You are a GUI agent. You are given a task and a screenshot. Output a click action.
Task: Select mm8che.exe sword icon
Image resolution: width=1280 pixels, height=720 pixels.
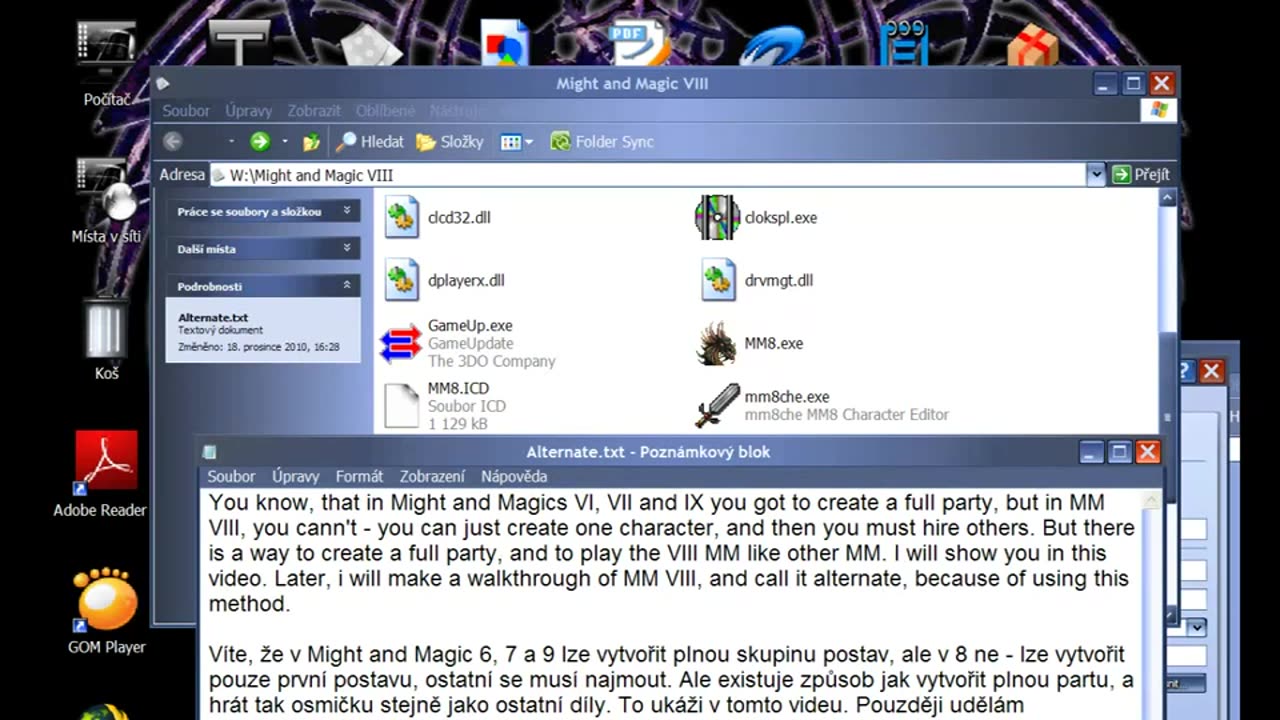[717, 406]
